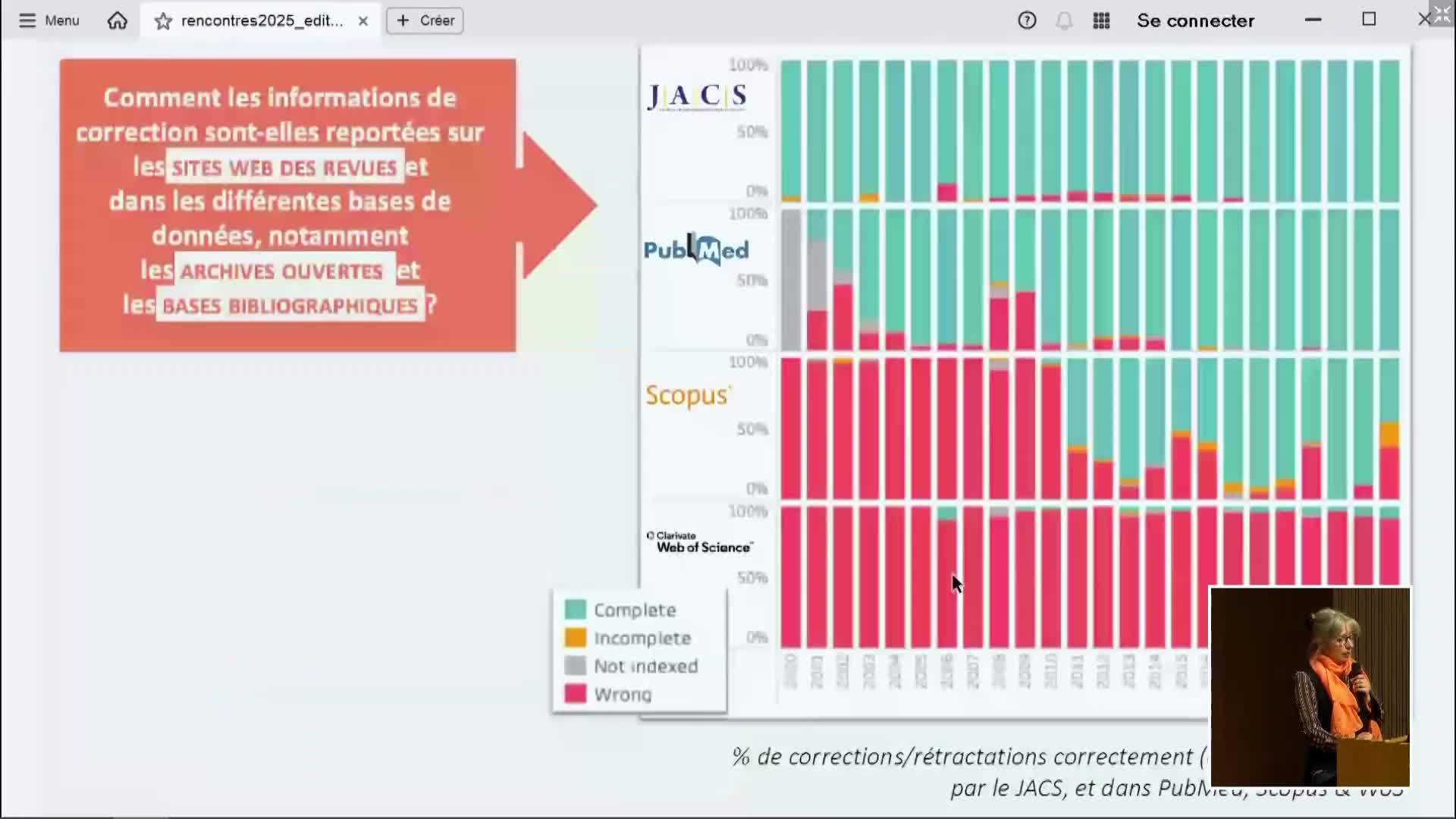Click the 'Complete' legend label

(635, 610)
